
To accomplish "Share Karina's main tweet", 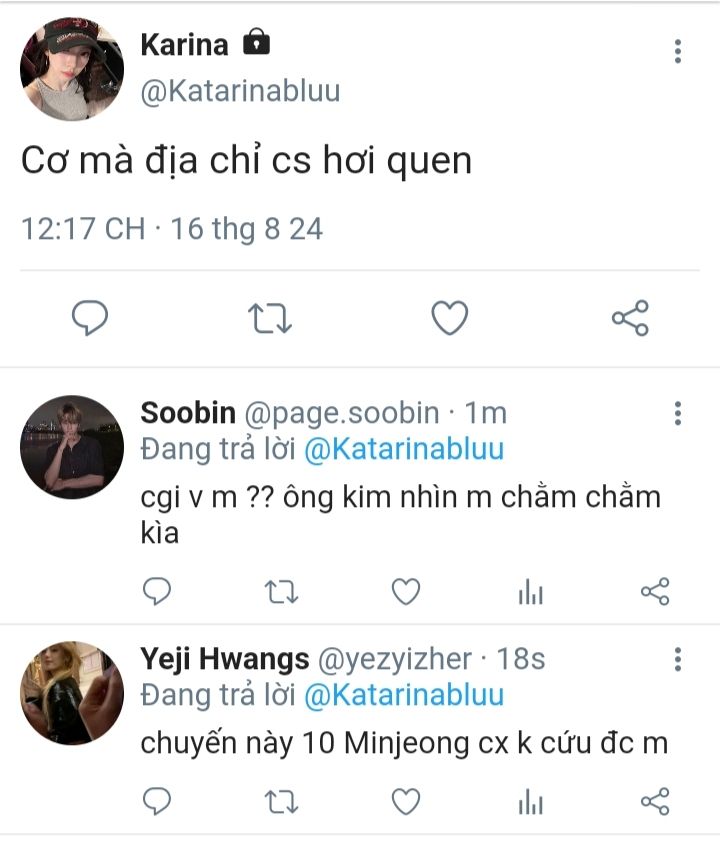I will [630, 318].
